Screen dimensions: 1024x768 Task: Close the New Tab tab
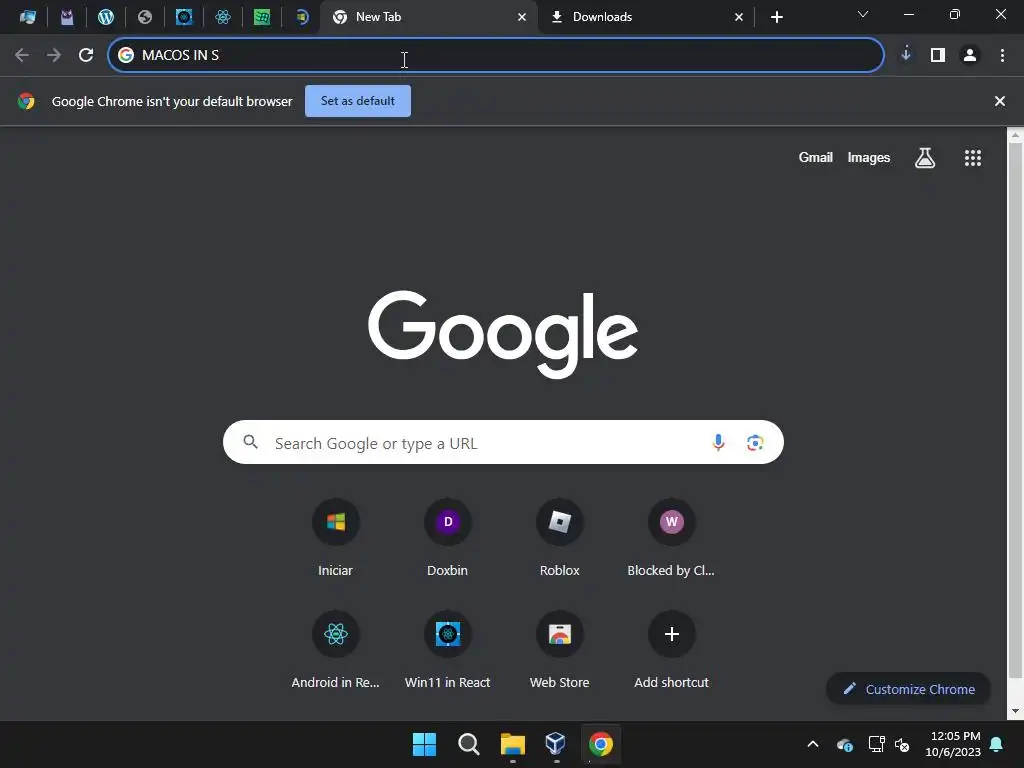coord(522,17)
